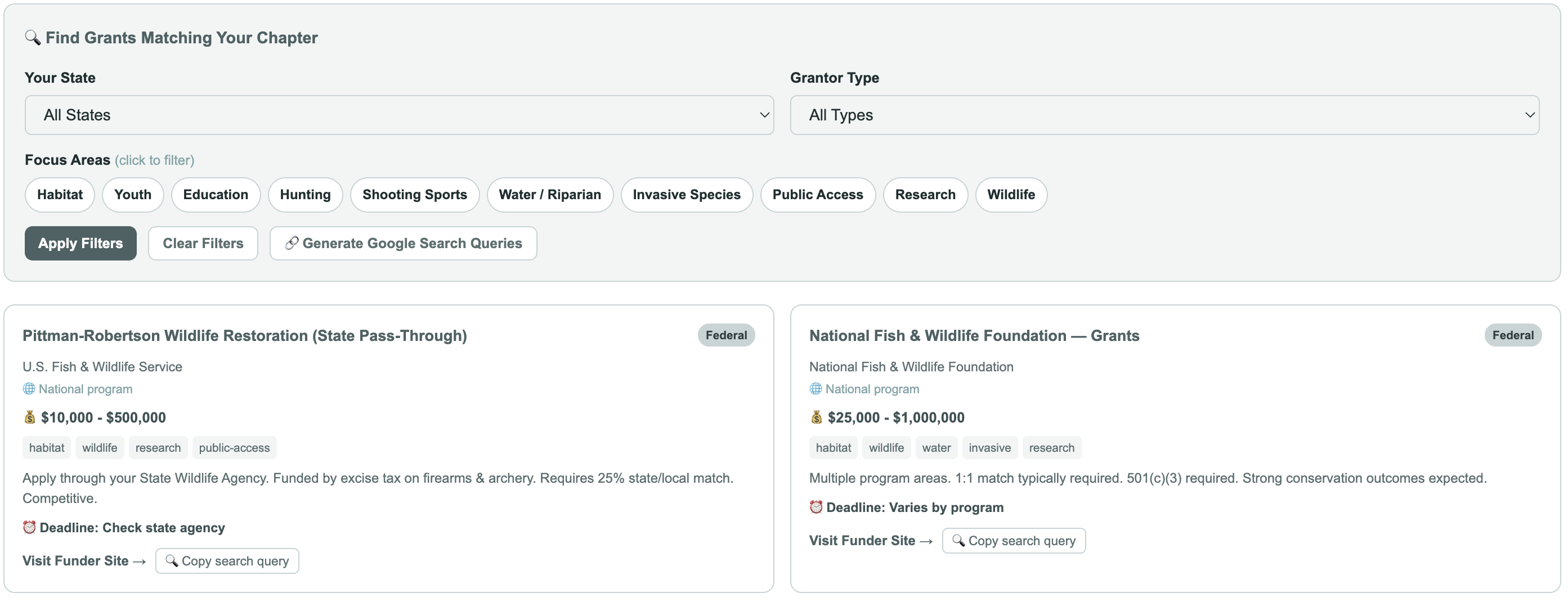
Task: Copy search query for Pittman-Robertson grant
Action: pos(227,561)
